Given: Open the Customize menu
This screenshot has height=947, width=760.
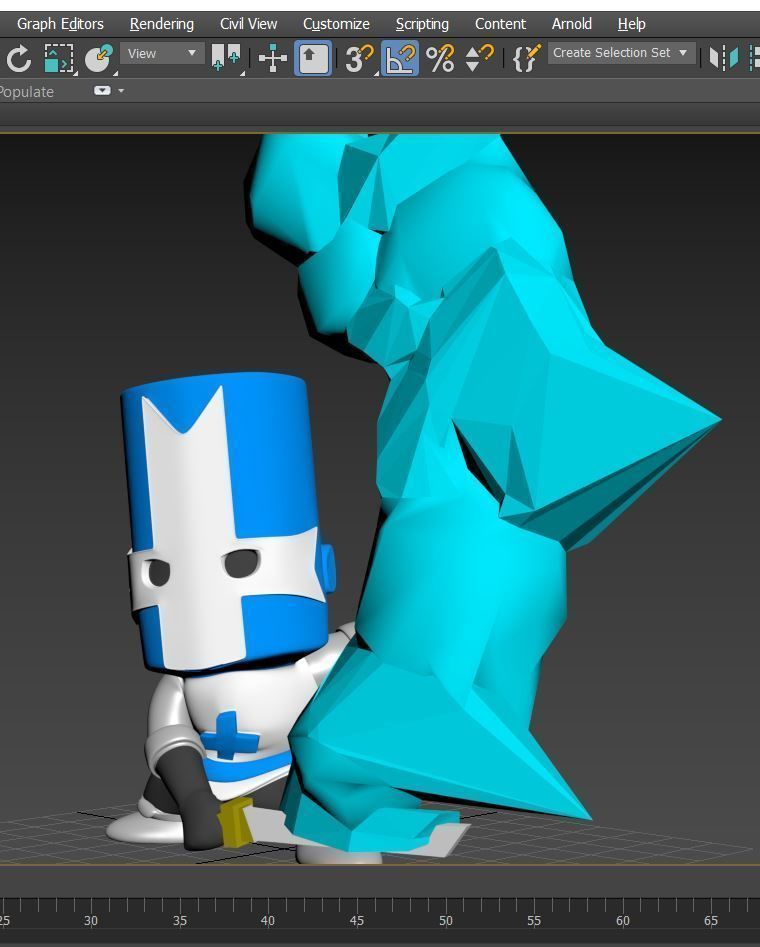Looking at the screenshot, I should [x=336, y=24].
